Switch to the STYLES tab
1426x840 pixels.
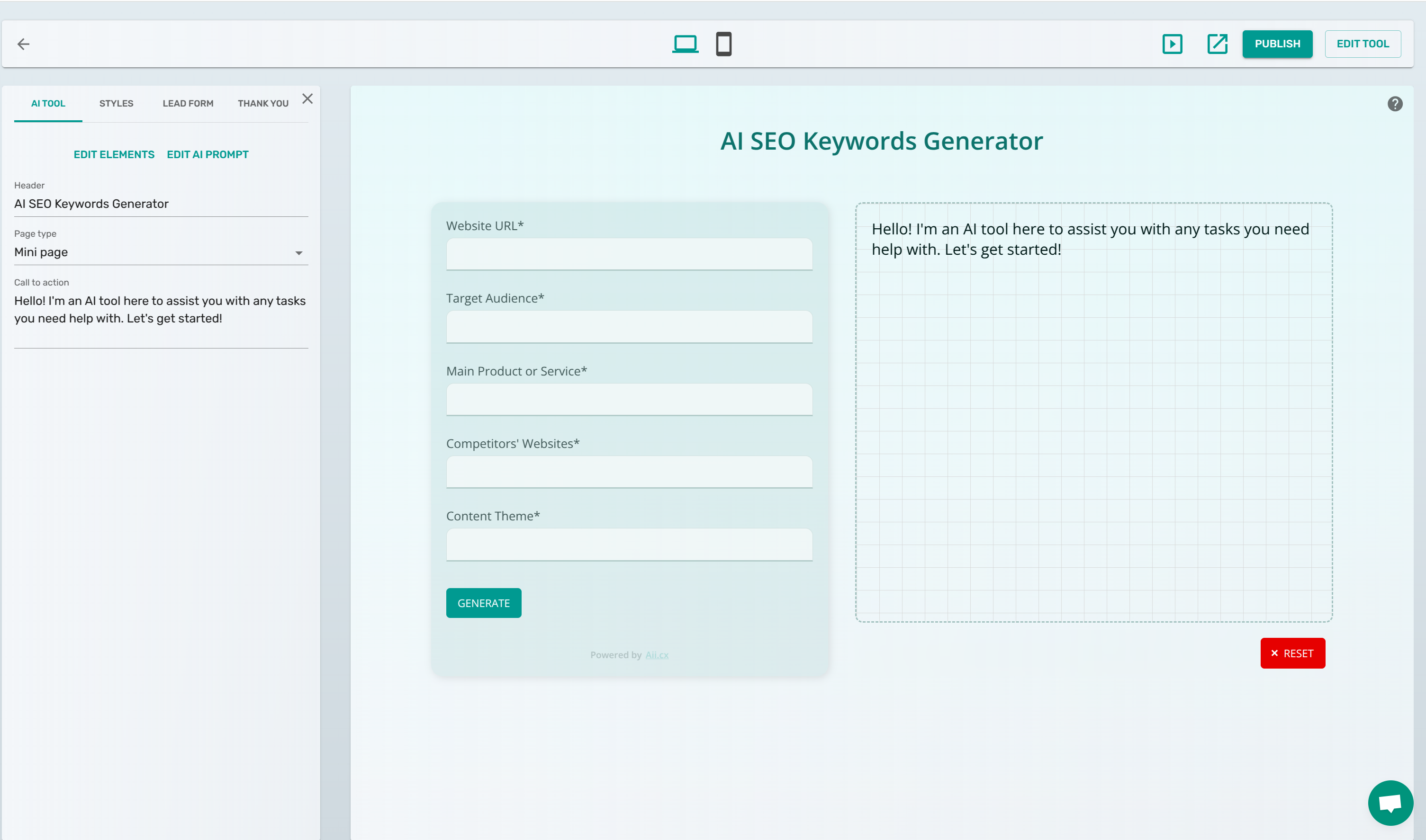click(116, 104)
